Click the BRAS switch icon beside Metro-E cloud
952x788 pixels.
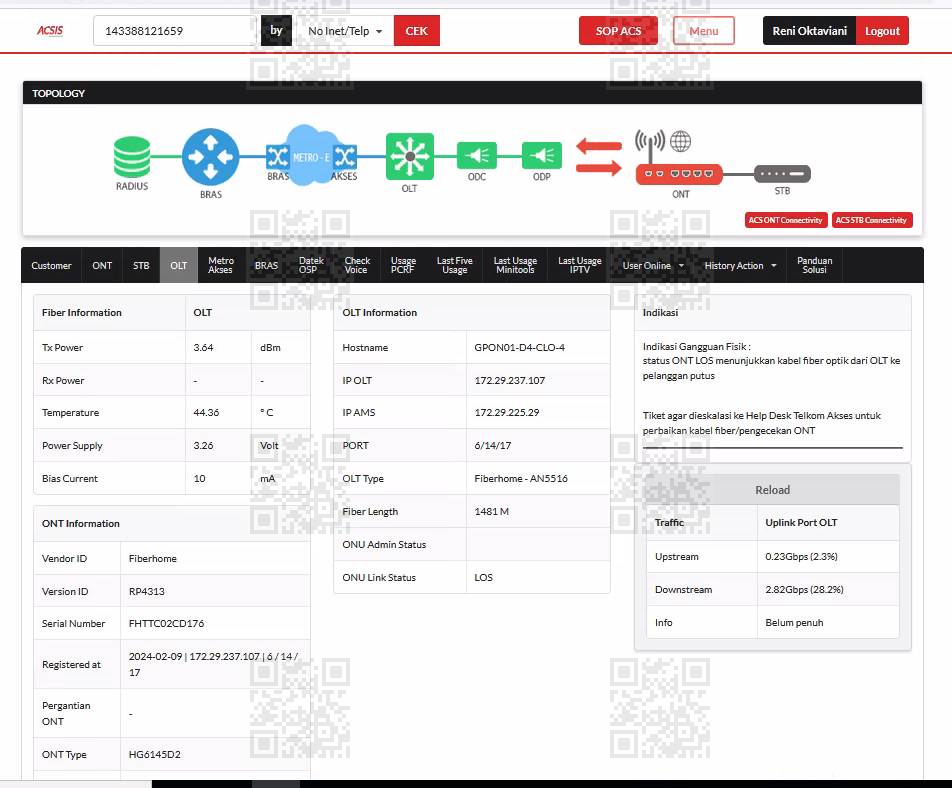click(277, 157)
